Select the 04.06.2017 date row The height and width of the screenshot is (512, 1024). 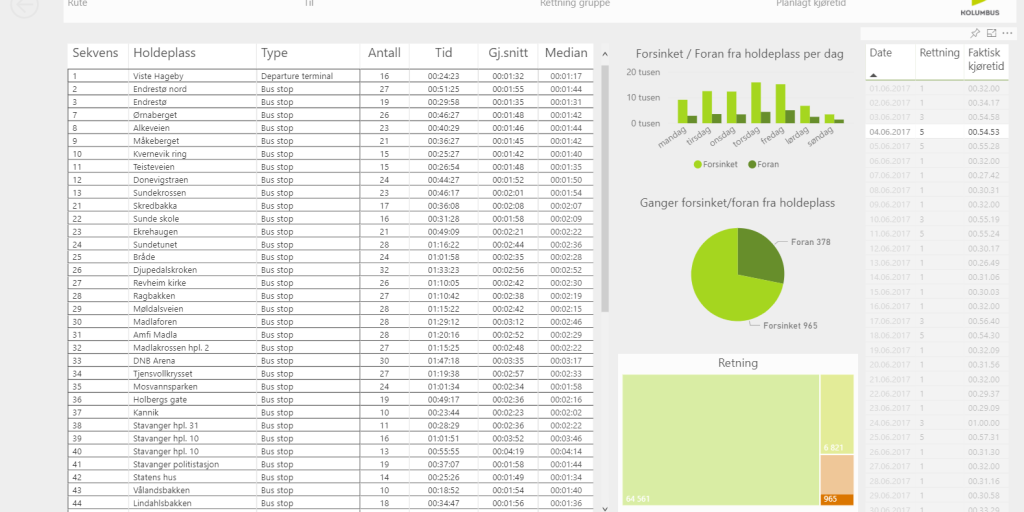pos(935,132)
